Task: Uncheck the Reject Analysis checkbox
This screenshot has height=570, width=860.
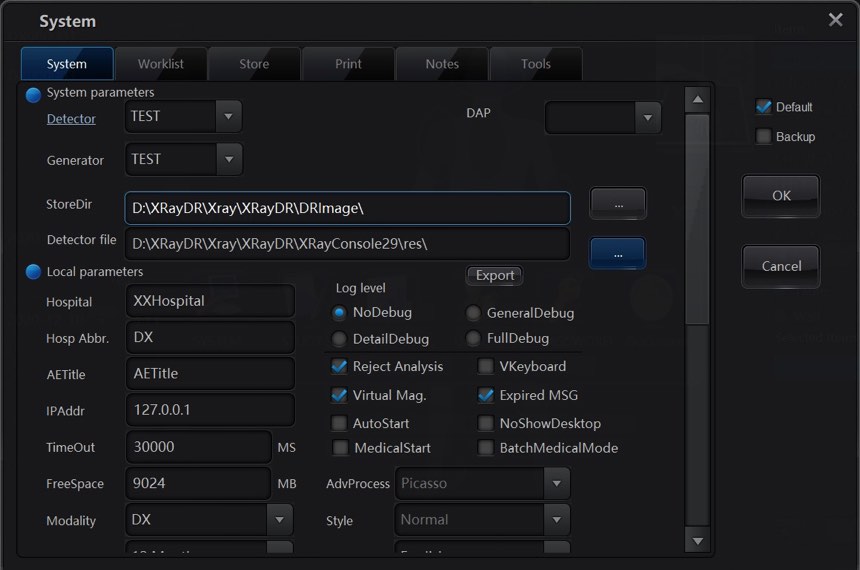Action: [x=340, y=366]
